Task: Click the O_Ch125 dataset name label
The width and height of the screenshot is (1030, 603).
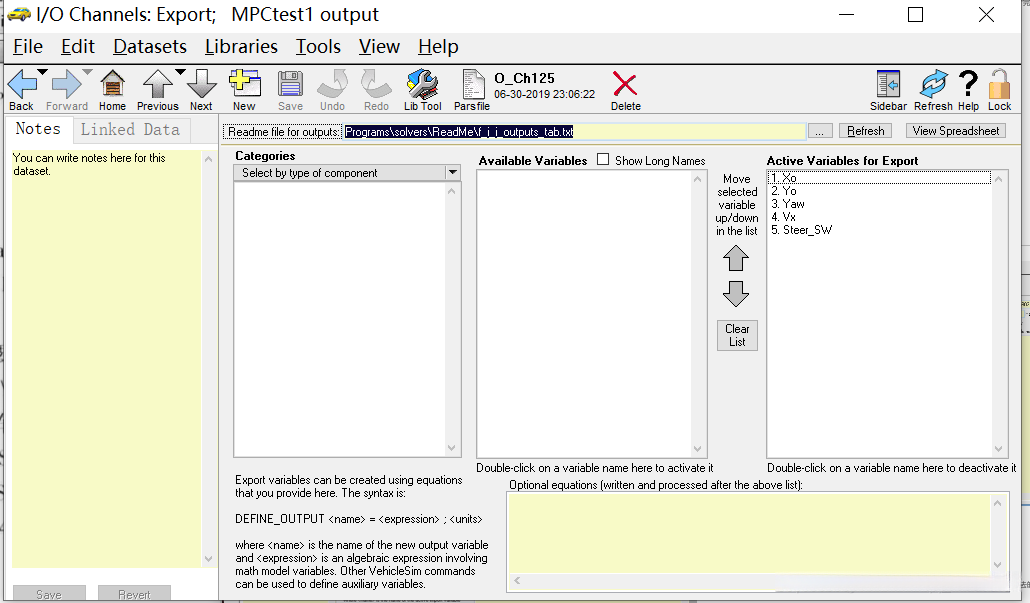Action: point(524,78)
